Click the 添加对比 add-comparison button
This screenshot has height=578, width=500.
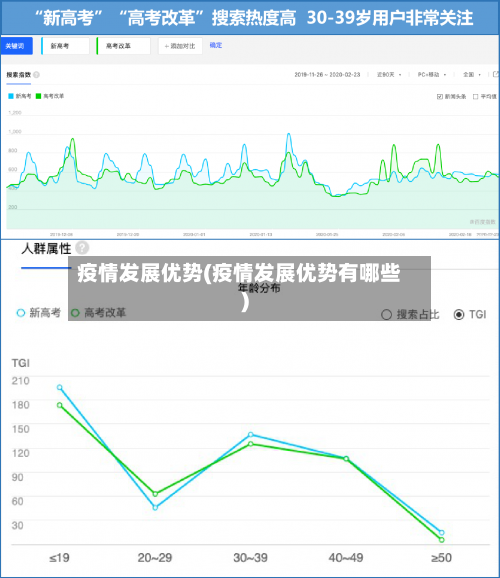point(180,46)
